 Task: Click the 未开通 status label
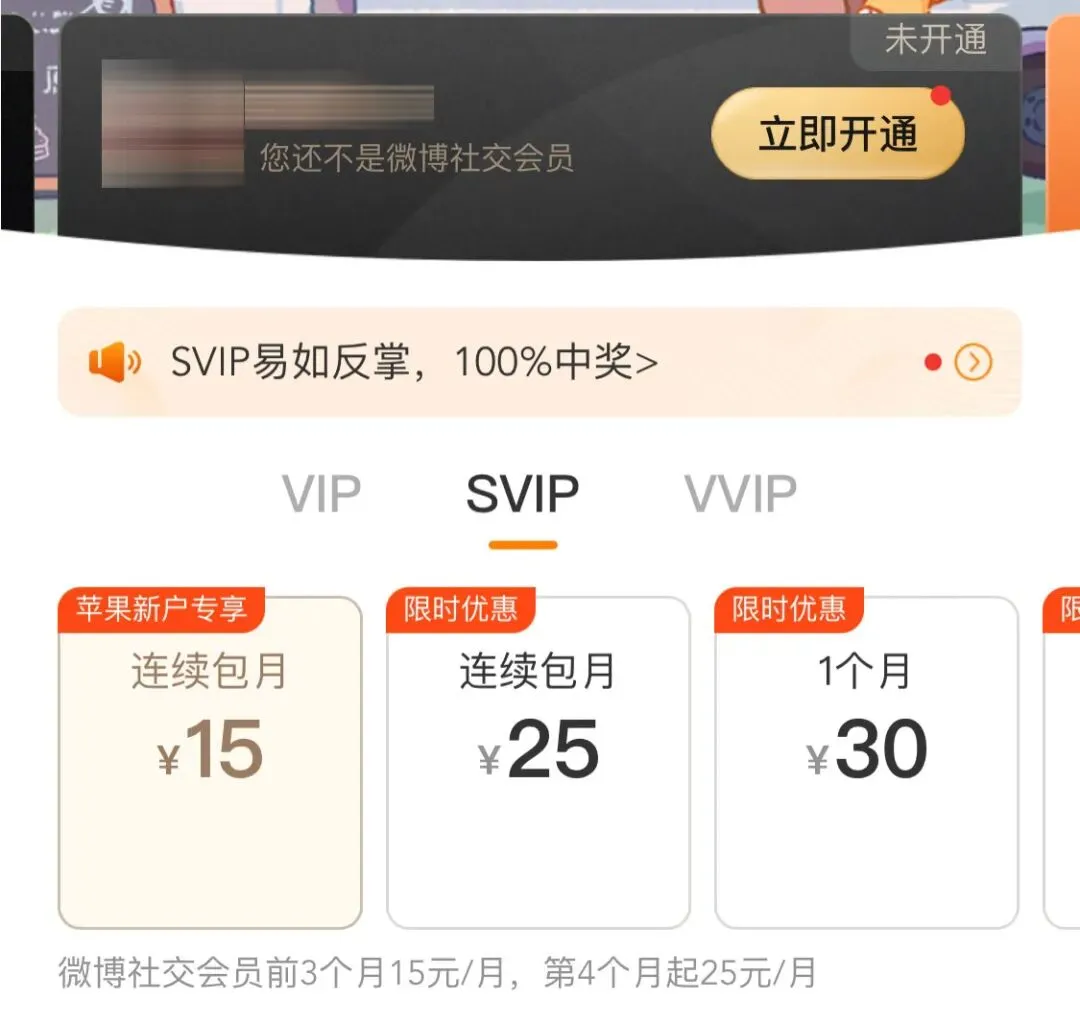coord(935,40)
